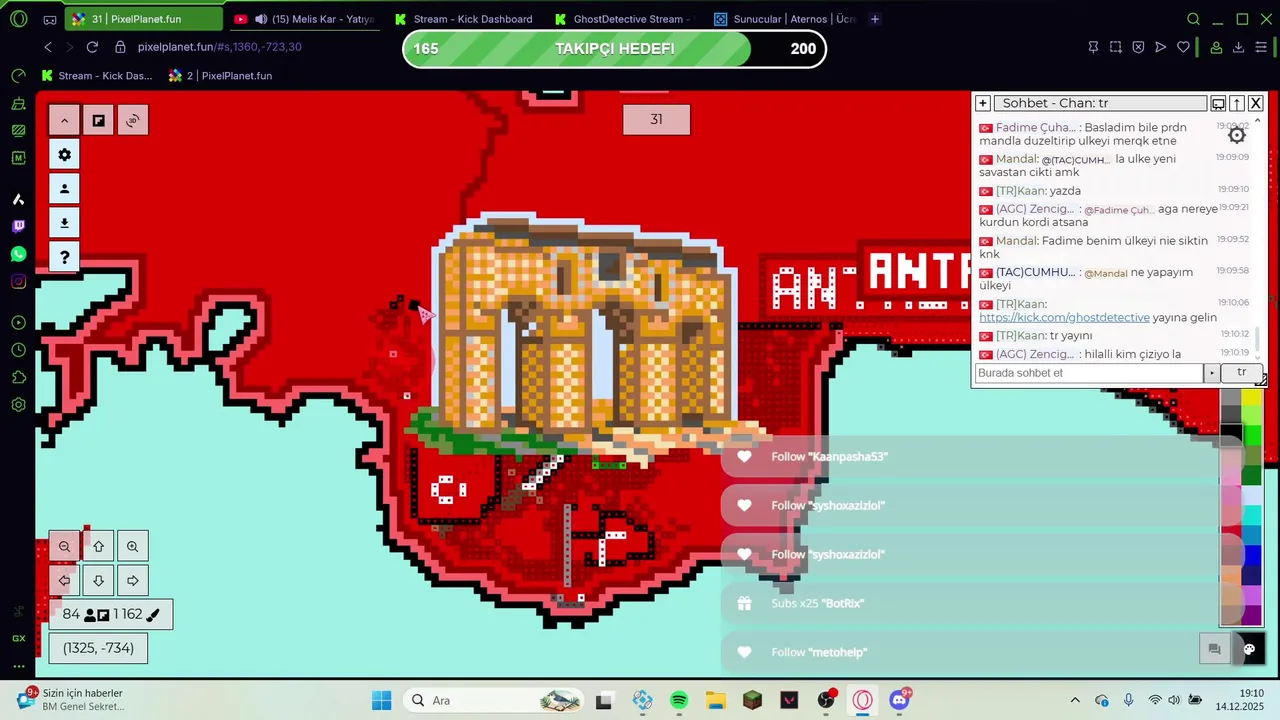1280x720 pixels.
Task: Collapse the PixelPlanet menu with the up-chevron button
Action: (64, 121)
